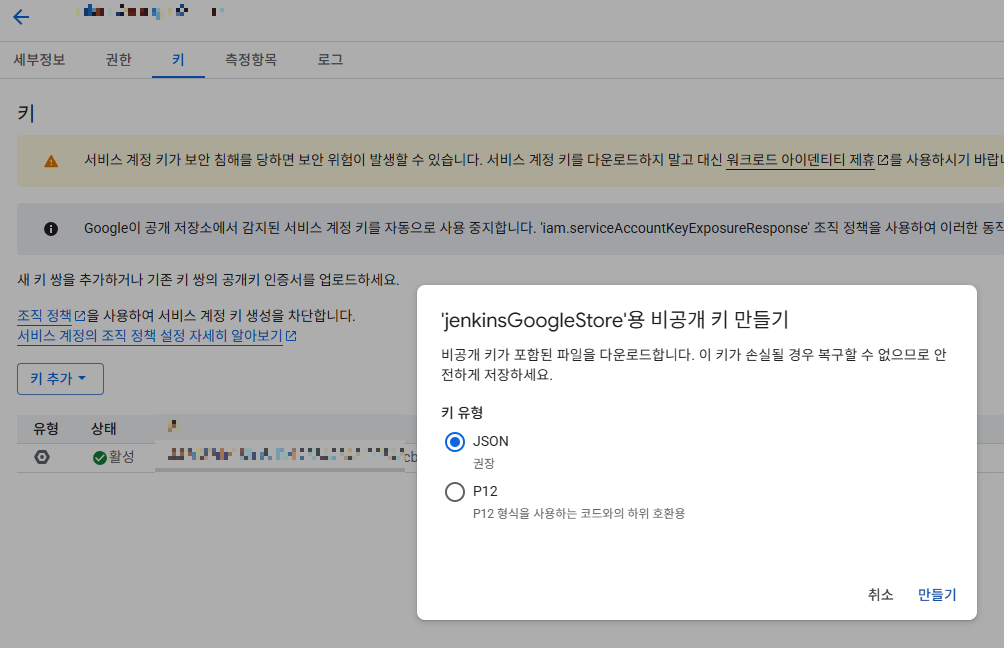Click the dialog title 'jenkinsGoogleStore'용 비공개 키 만들기
The height and width of the screenshot is (648, 1004).
[x=615, y=319]
